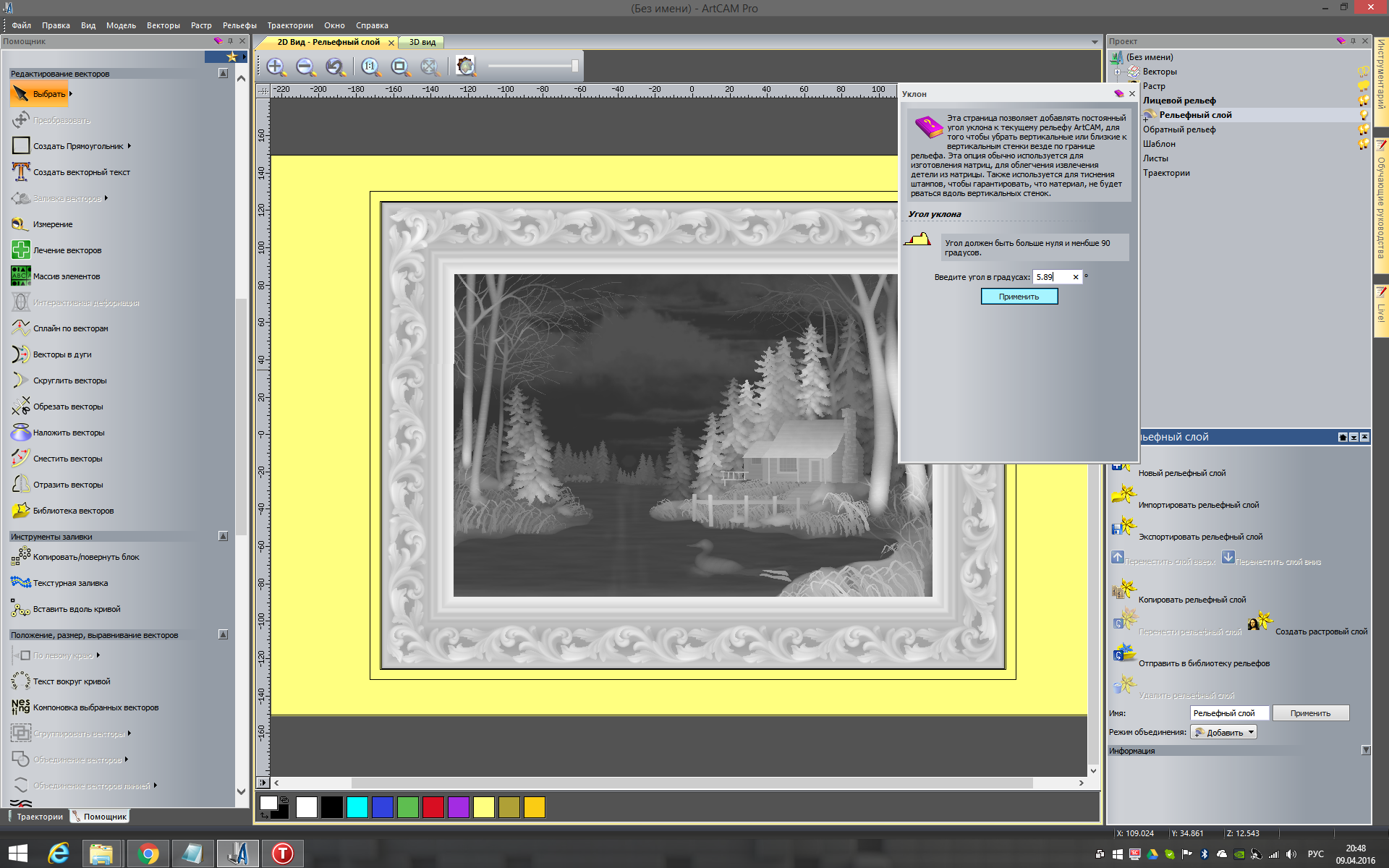Expand the Векторы tree node
Screen dimensions: 1389x868
tap(1118, 72)
